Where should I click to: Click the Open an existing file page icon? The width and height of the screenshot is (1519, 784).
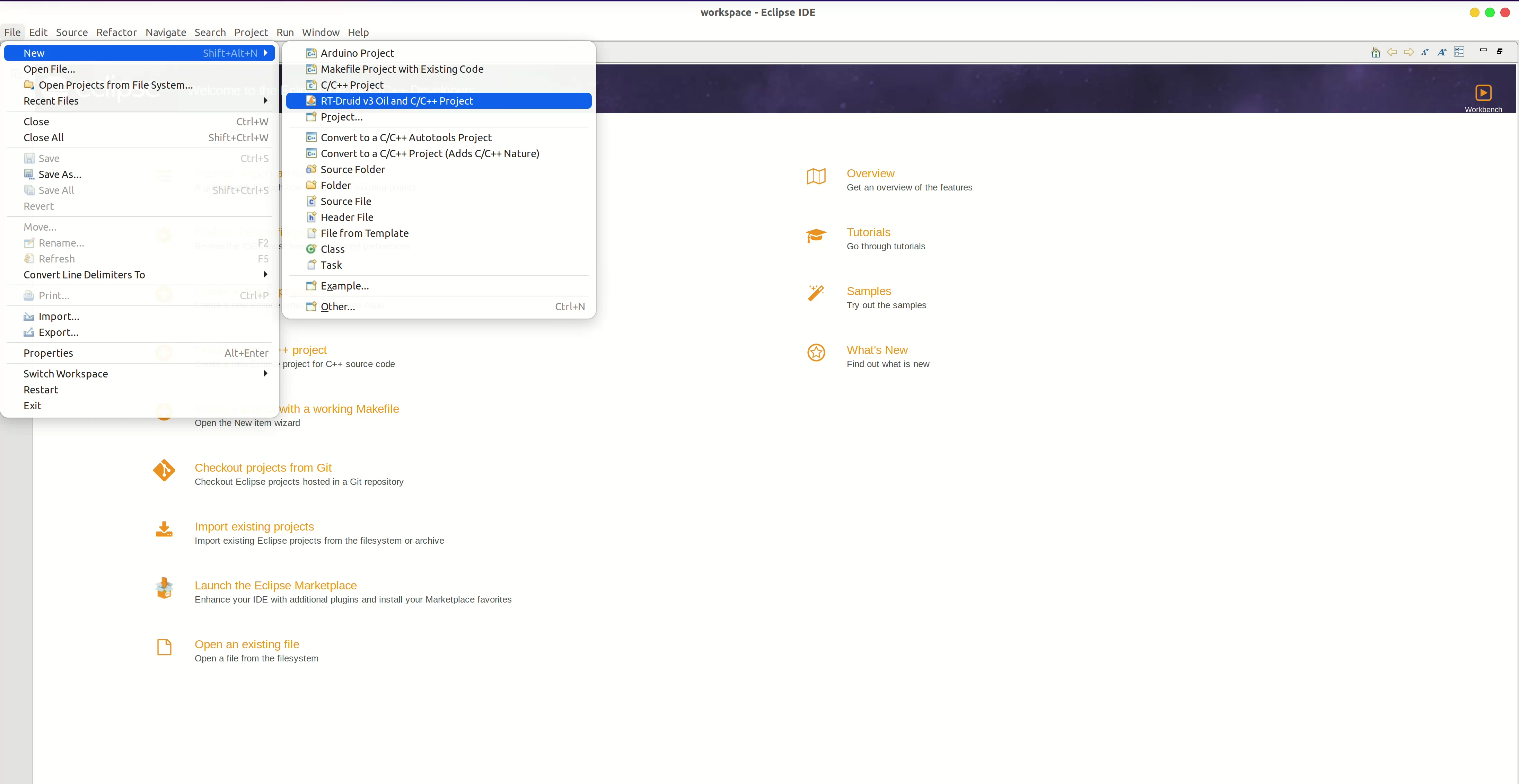click(164, 647)
